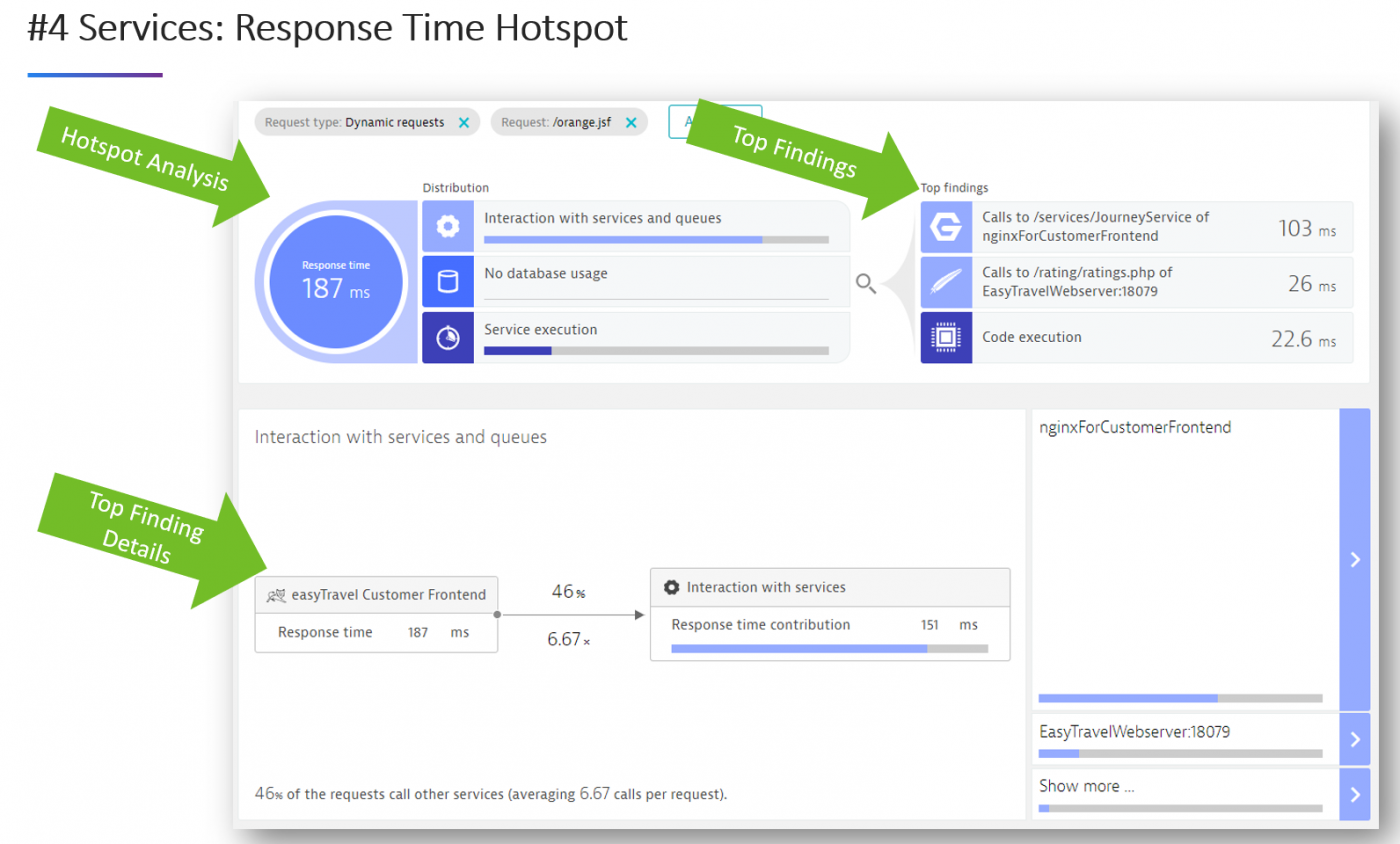Remove the Dynamic requests filter

tap(463, 121)
